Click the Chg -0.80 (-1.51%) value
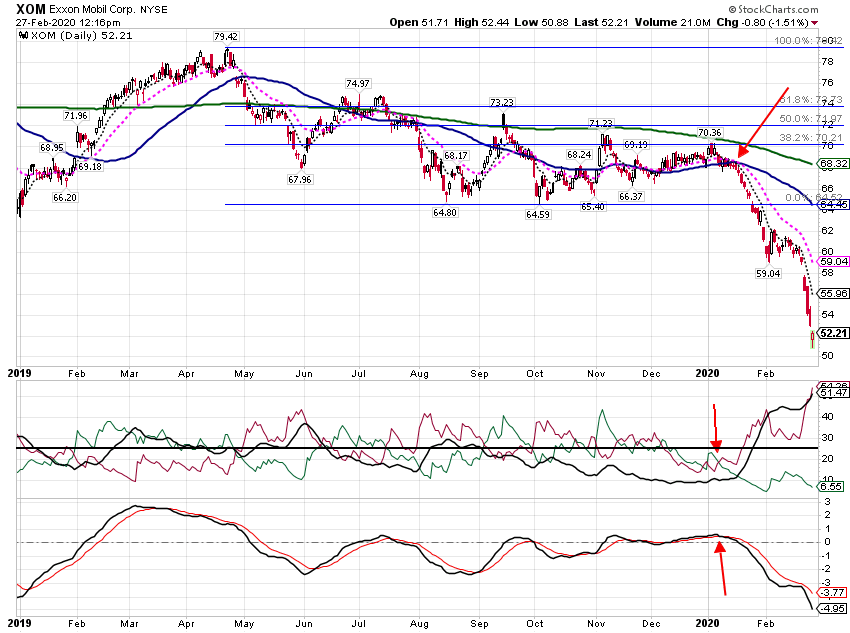 [x=763, y=23]
